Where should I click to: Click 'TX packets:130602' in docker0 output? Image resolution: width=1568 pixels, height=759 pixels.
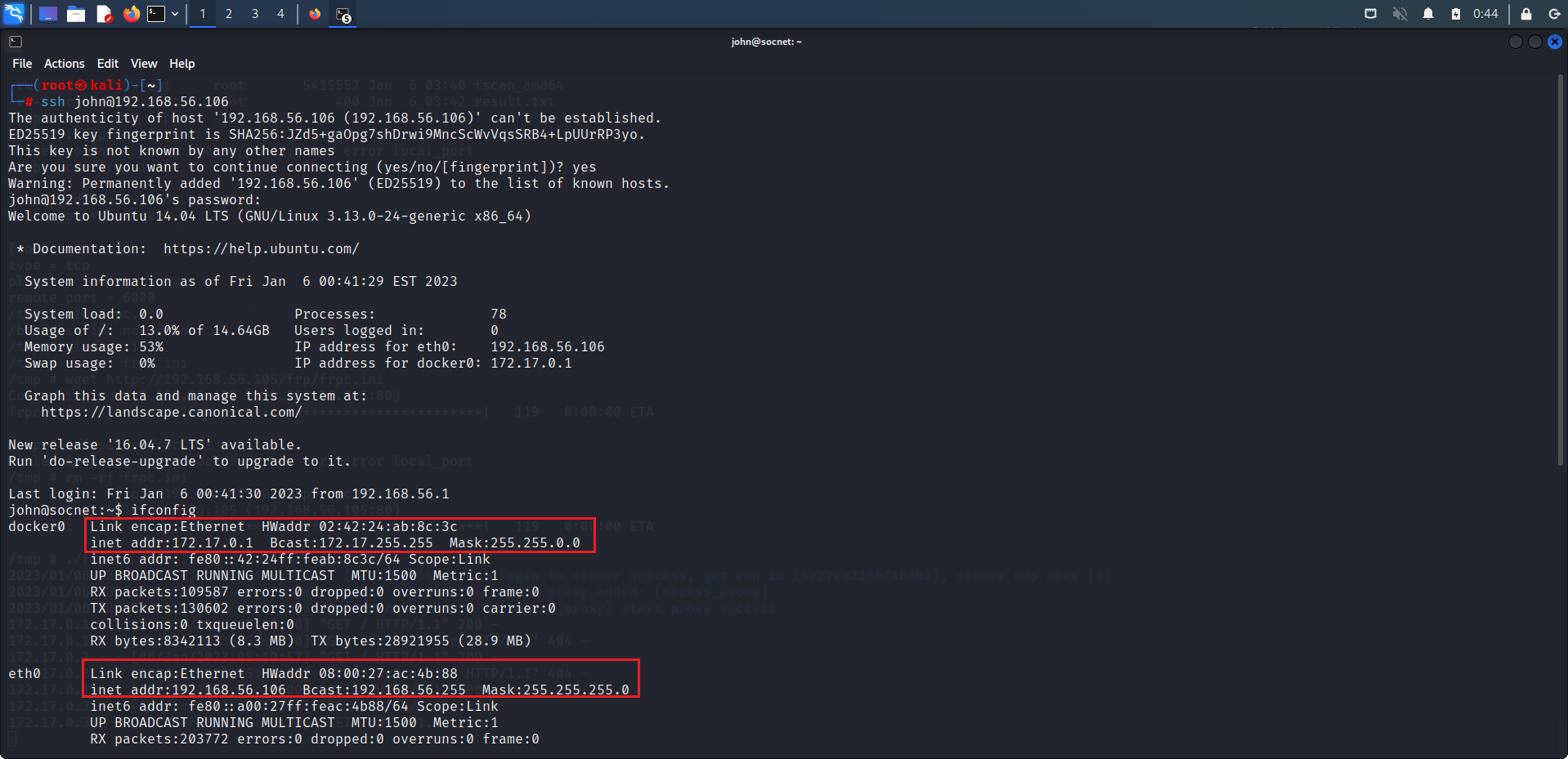coord(159,608)
